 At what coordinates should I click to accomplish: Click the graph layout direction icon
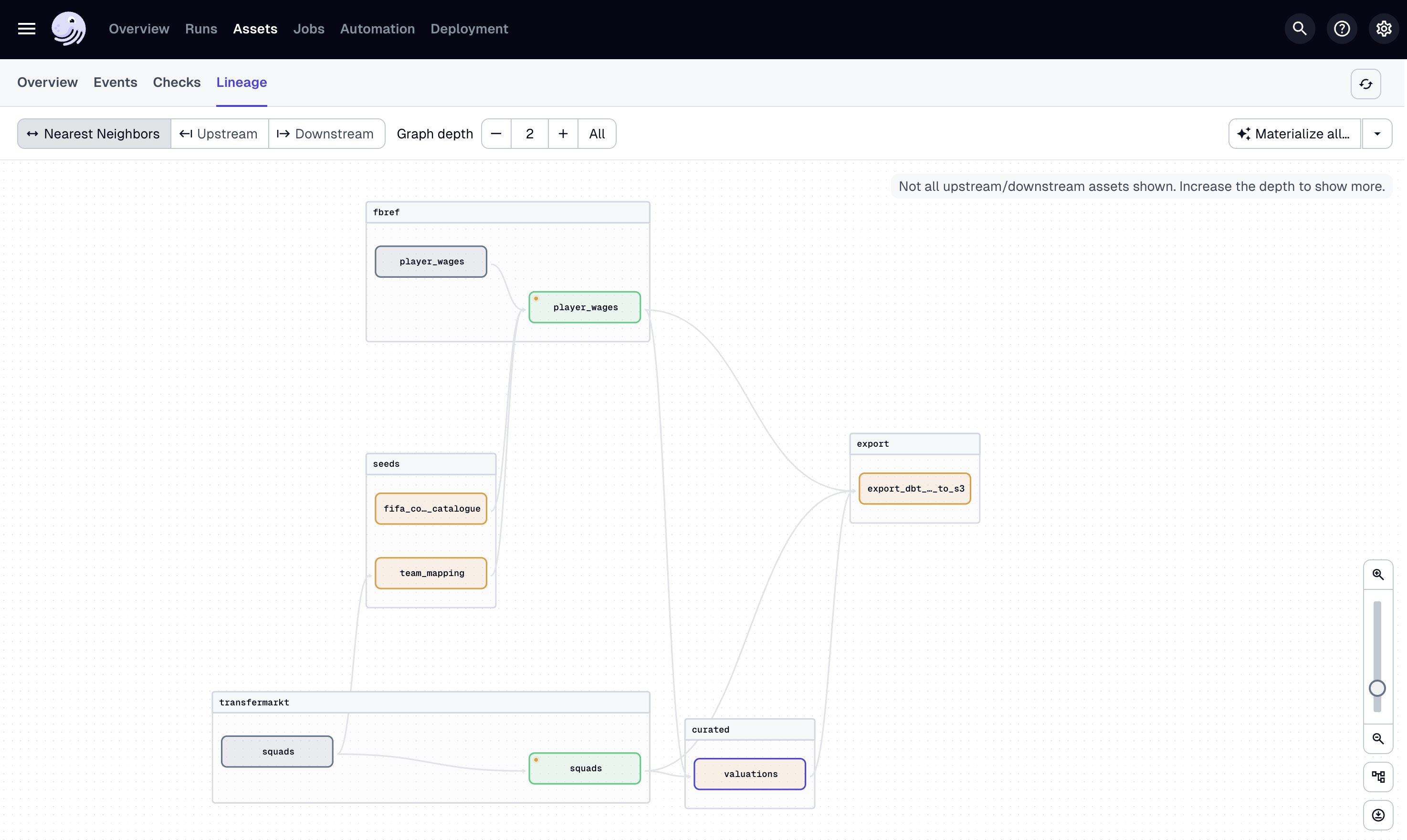pos(1377,777)
